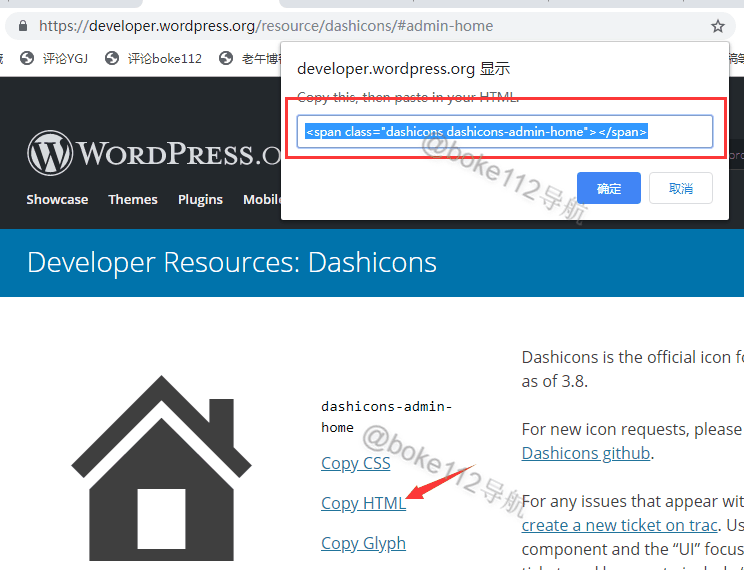The image size is (744, 570).
Task: Click the globe icon of 老牛博客 bookmark
Action: point(226,58)
